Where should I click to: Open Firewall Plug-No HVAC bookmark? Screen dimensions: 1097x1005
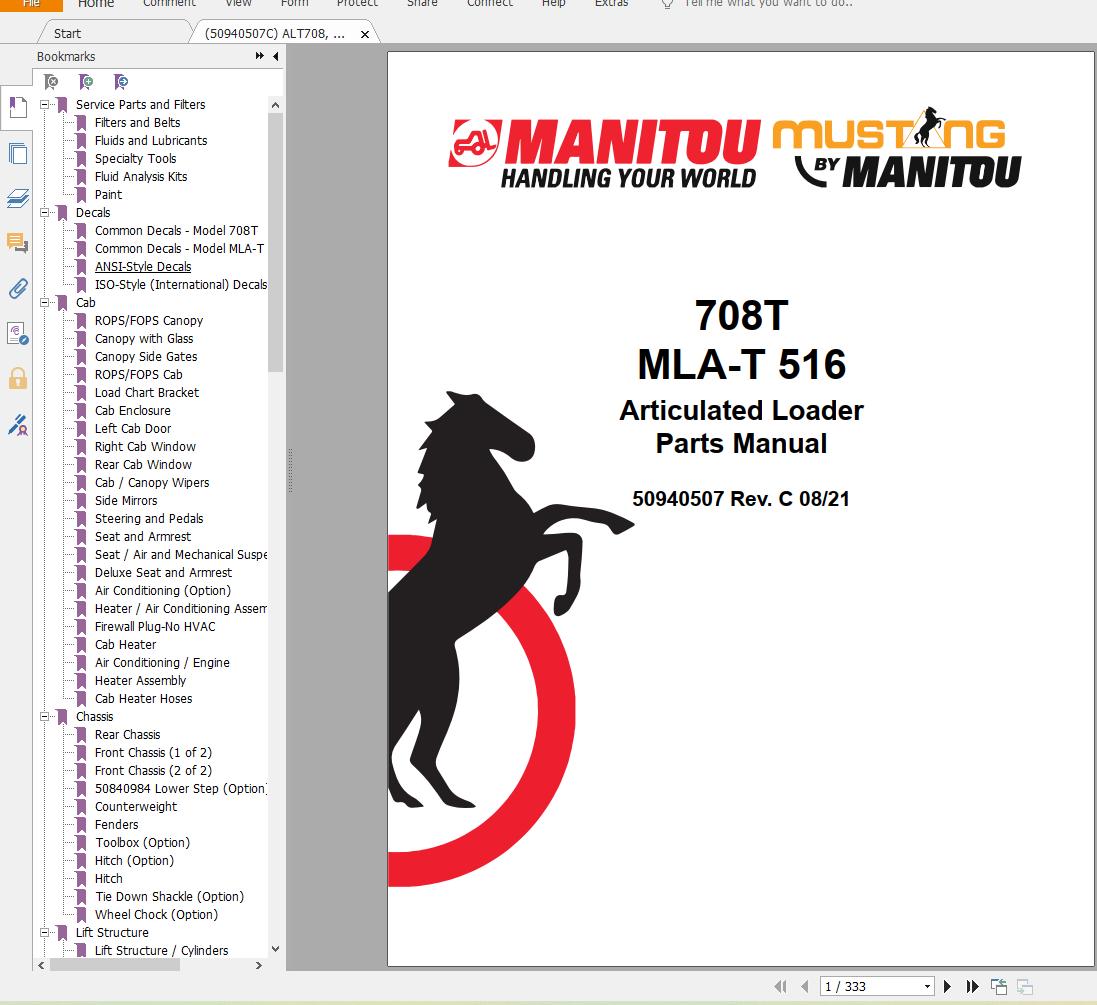(x=155, y=626)
